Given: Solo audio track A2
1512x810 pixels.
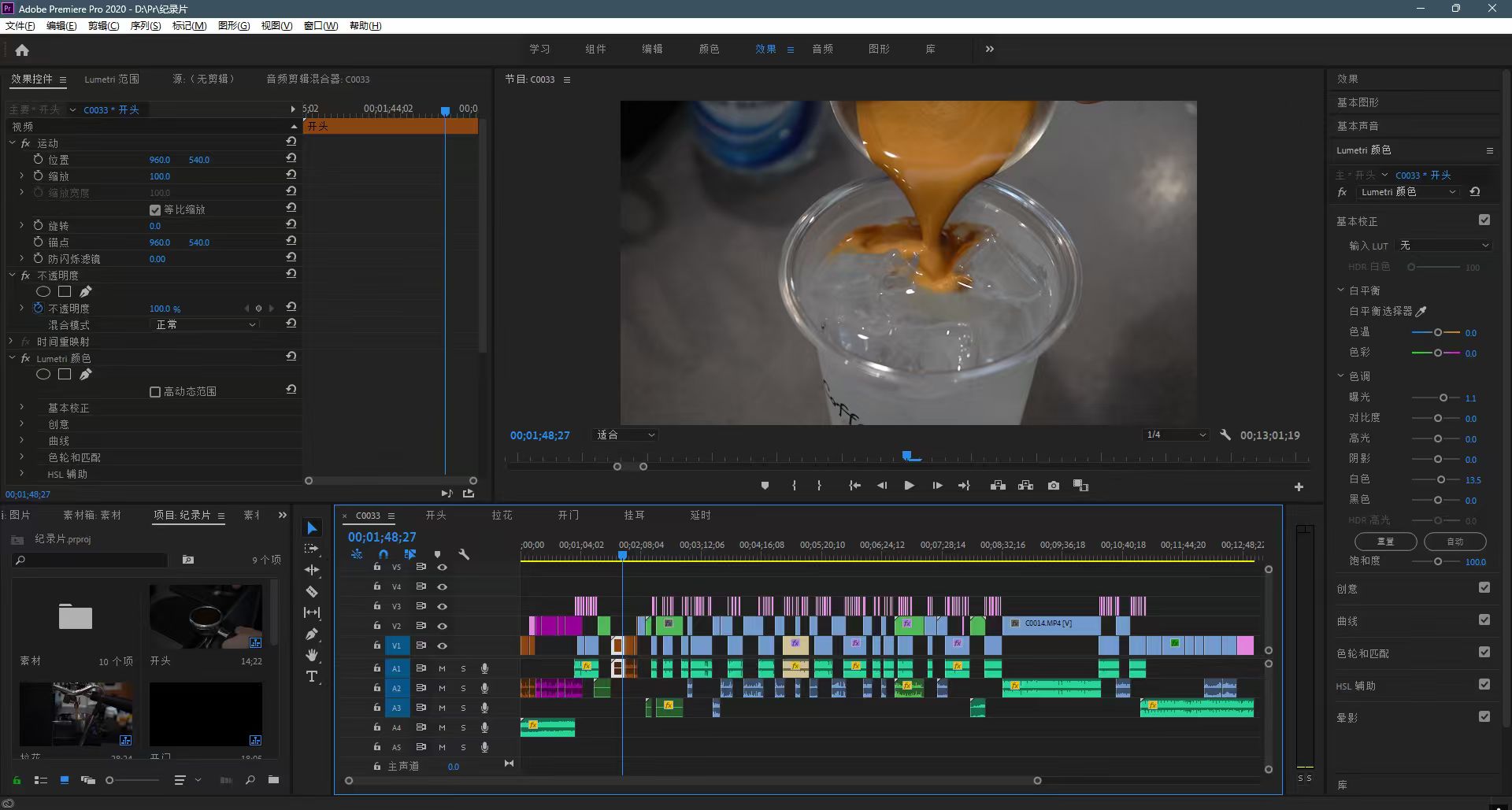Looking at the screenshot, I should tap(463, 688).
